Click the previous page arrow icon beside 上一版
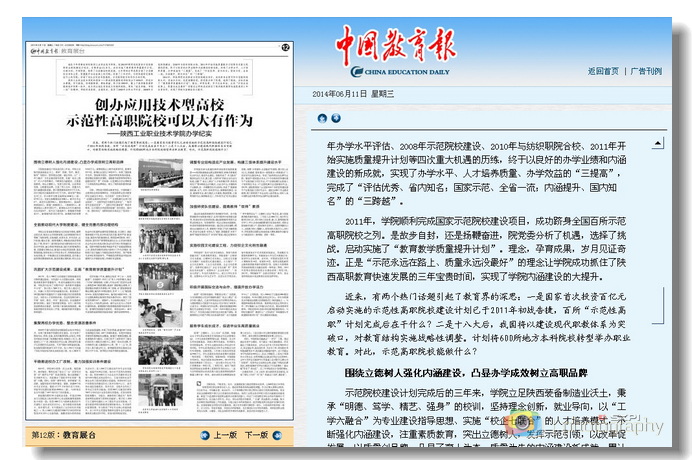692x460 pixels. tap(202, 436)
